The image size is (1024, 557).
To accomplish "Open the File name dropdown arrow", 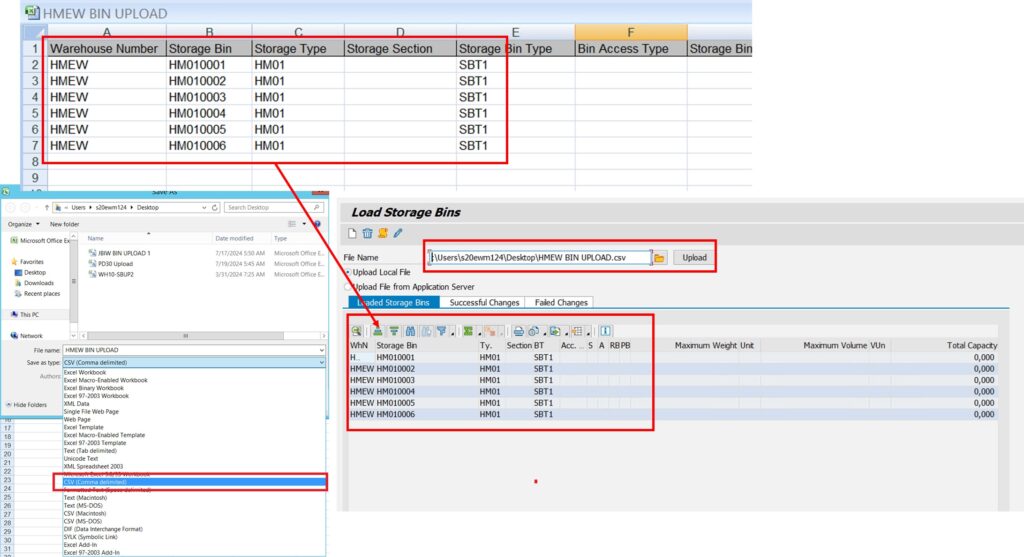I will (320, 350).
